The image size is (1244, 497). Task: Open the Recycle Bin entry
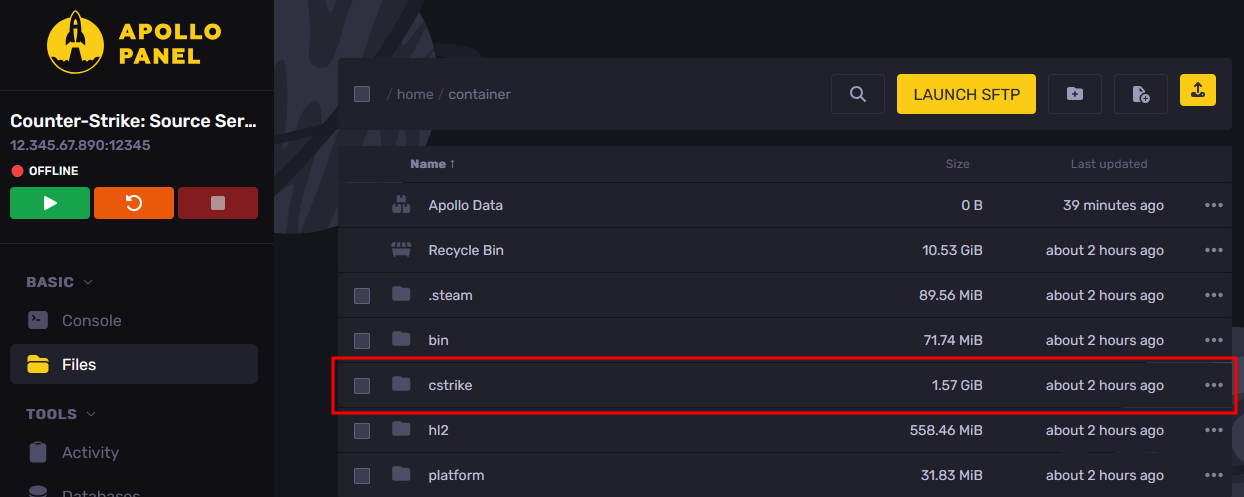[466, 250]
